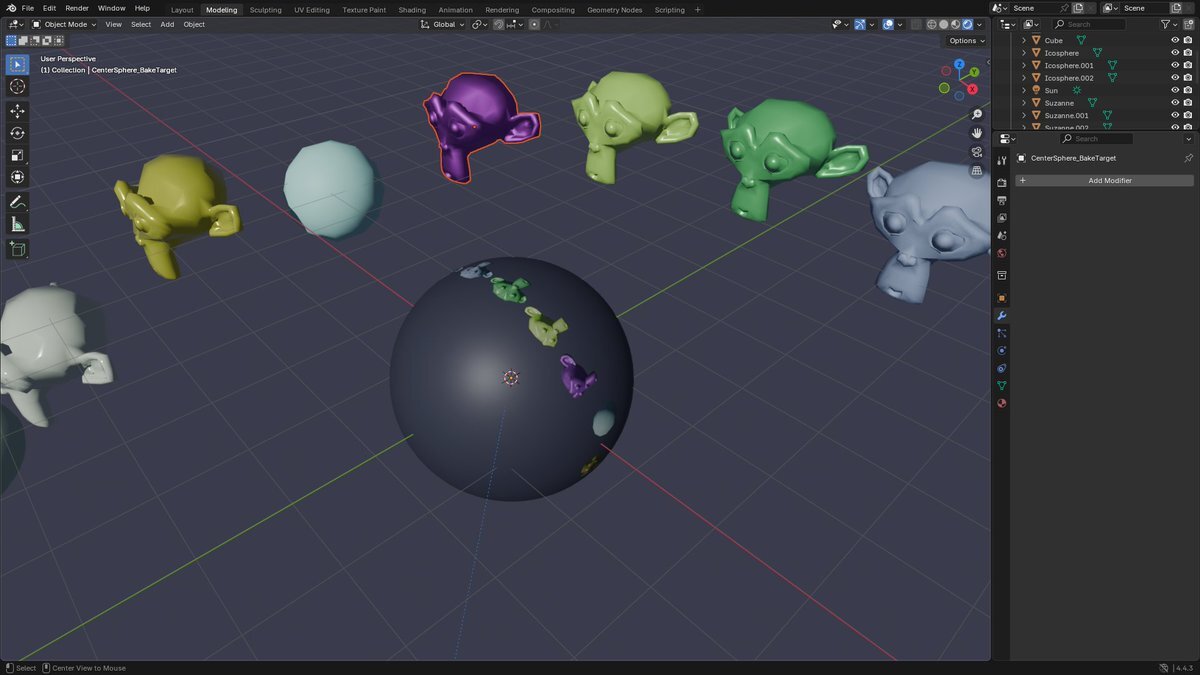Open the Object Constraints properties tab
The image size is (1200, 675).
(x=1002, y=368)
